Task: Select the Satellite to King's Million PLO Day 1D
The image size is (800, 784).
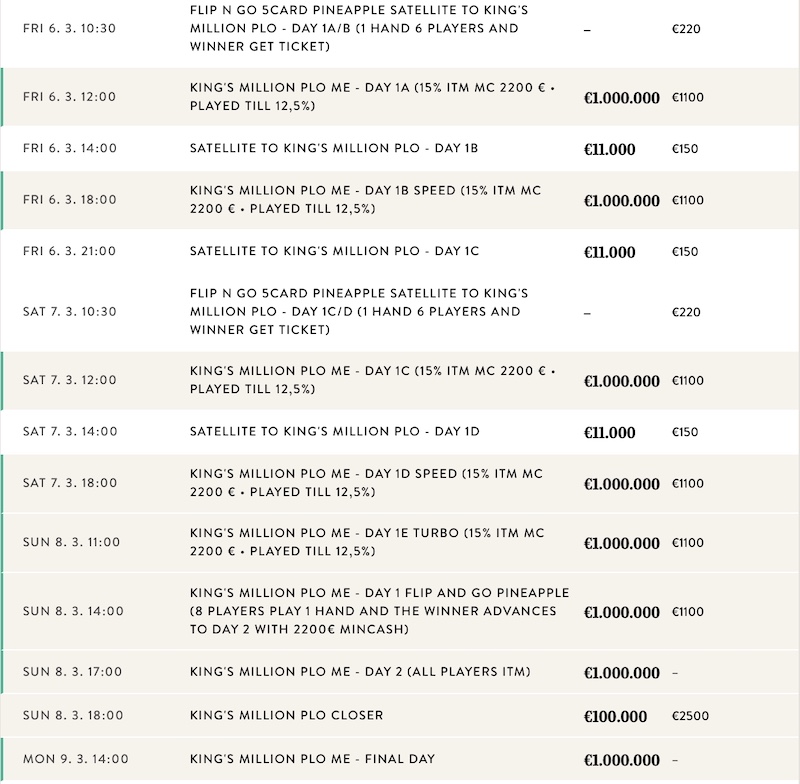Action: point(335,432)
